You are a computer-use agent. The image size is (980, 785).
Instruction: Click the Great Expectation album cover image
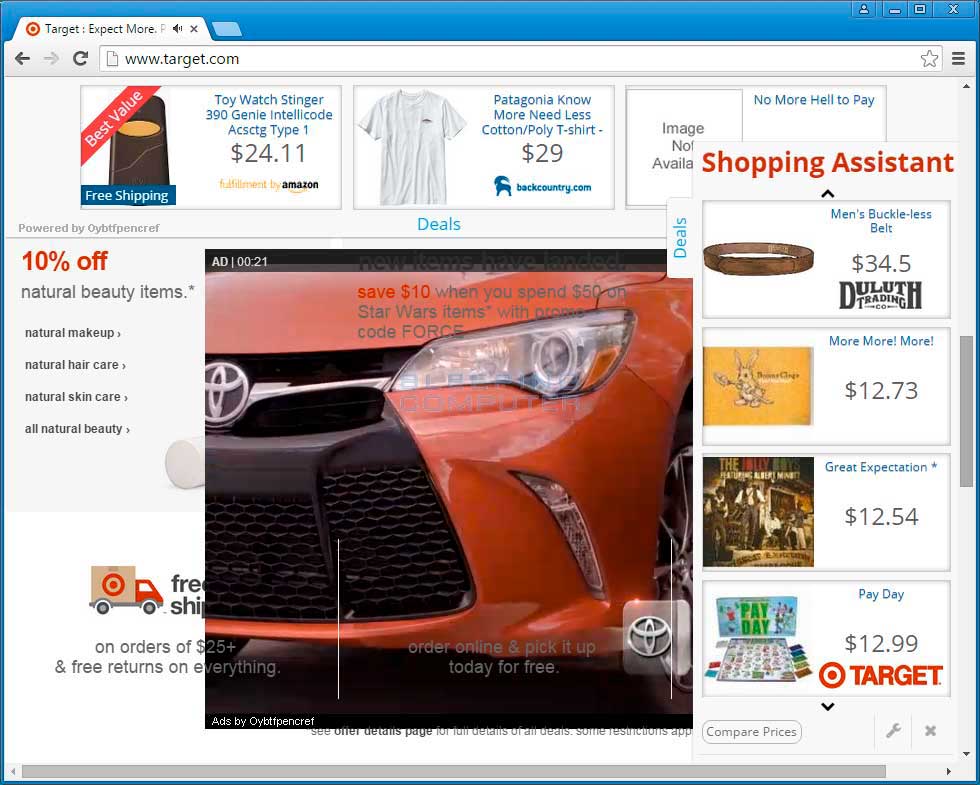click(x=758, y=512)
